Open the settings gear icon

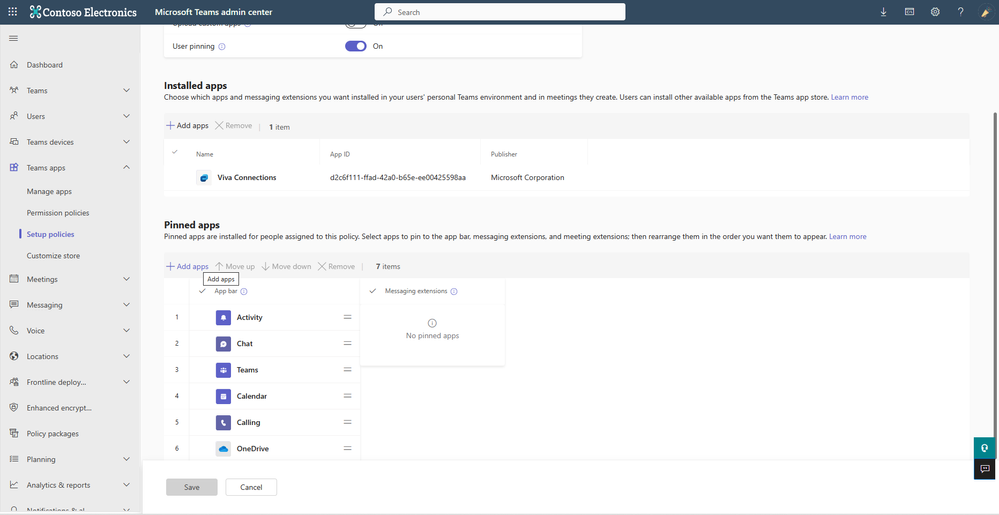pos(935,12)
